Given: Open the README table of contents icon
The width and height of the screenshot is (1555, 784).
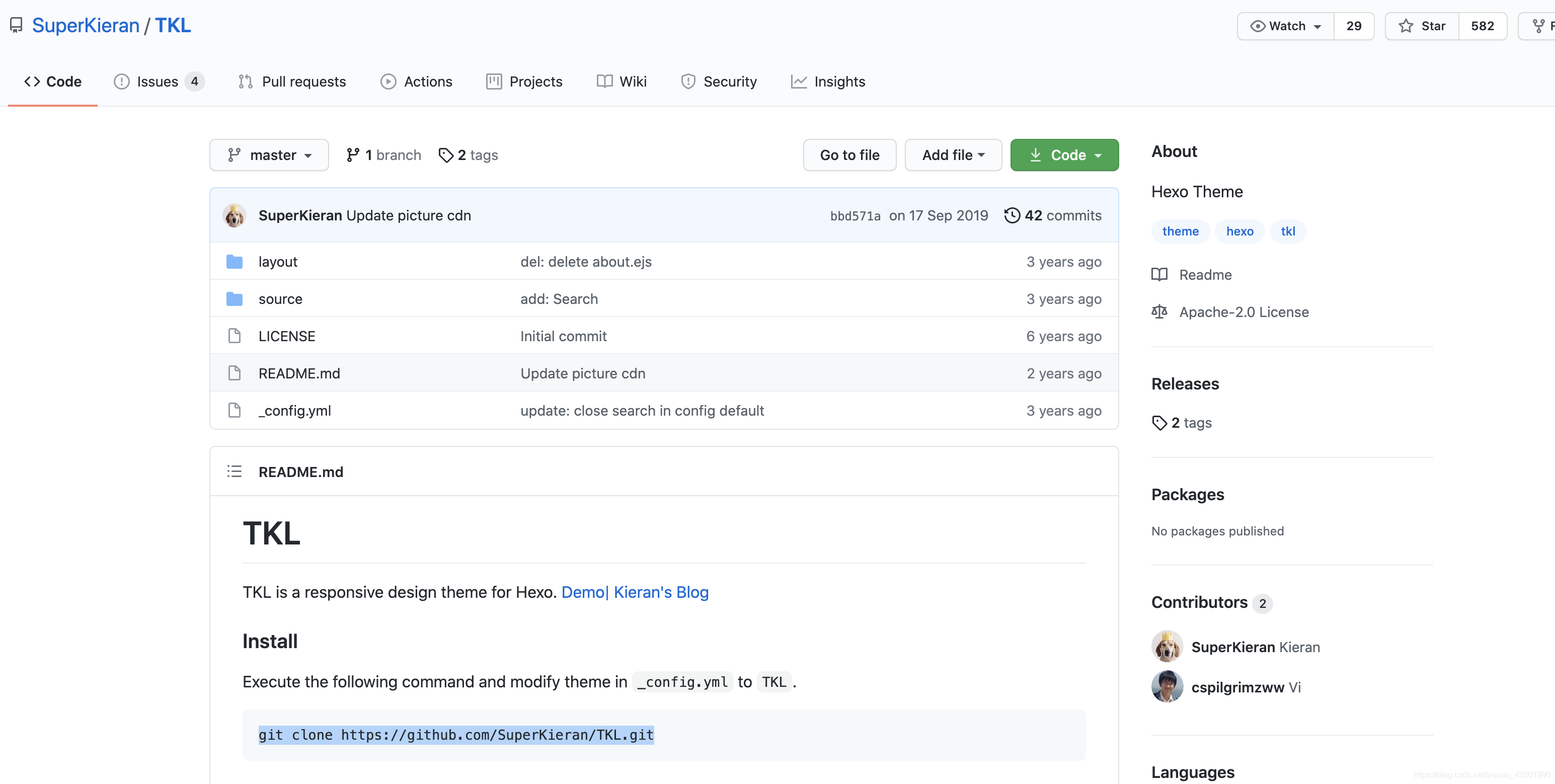Looking at the screenshot, I should 234,472.
